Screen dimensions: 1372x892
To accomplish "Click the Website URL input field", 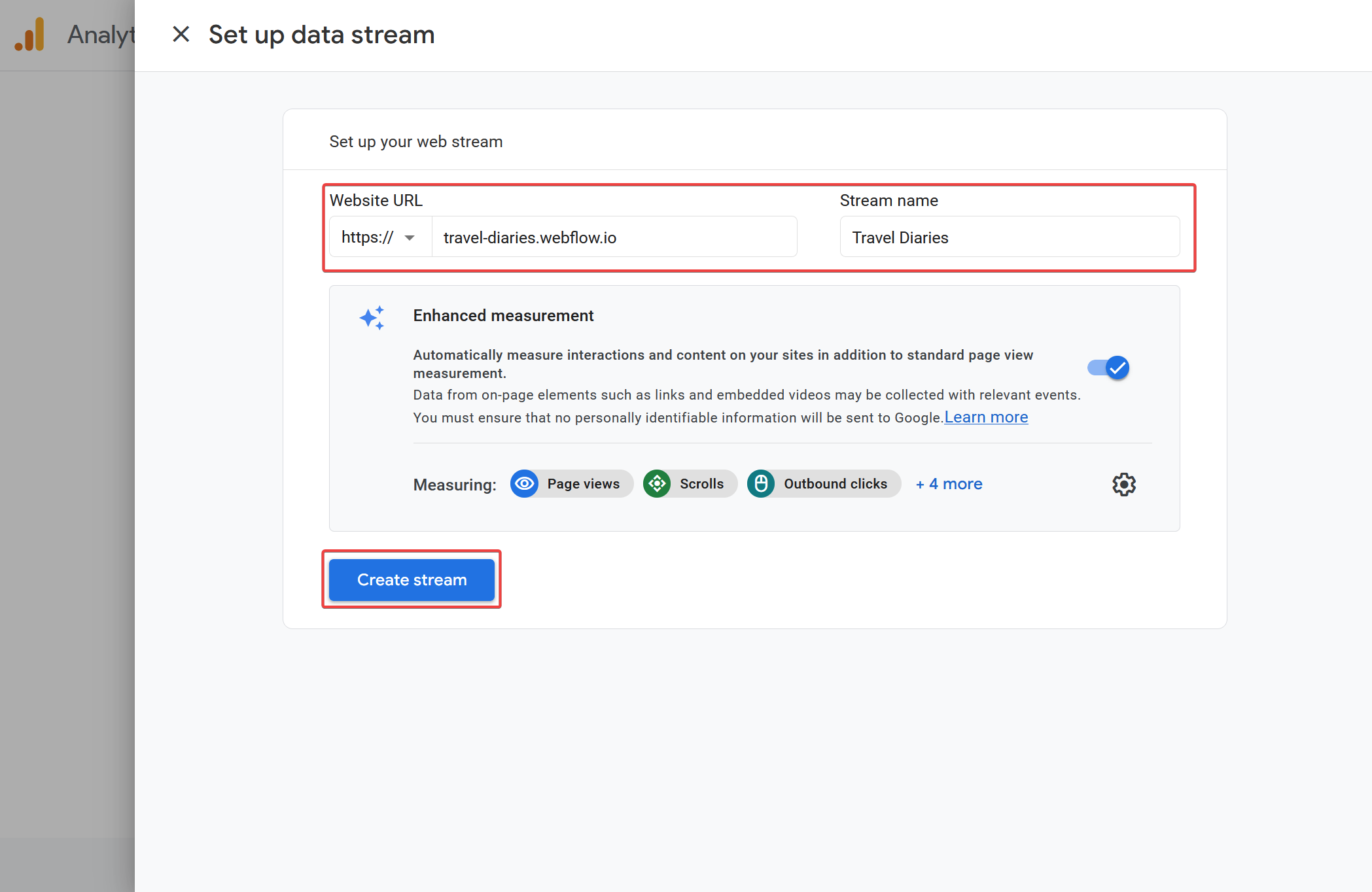I will point(614,237).
